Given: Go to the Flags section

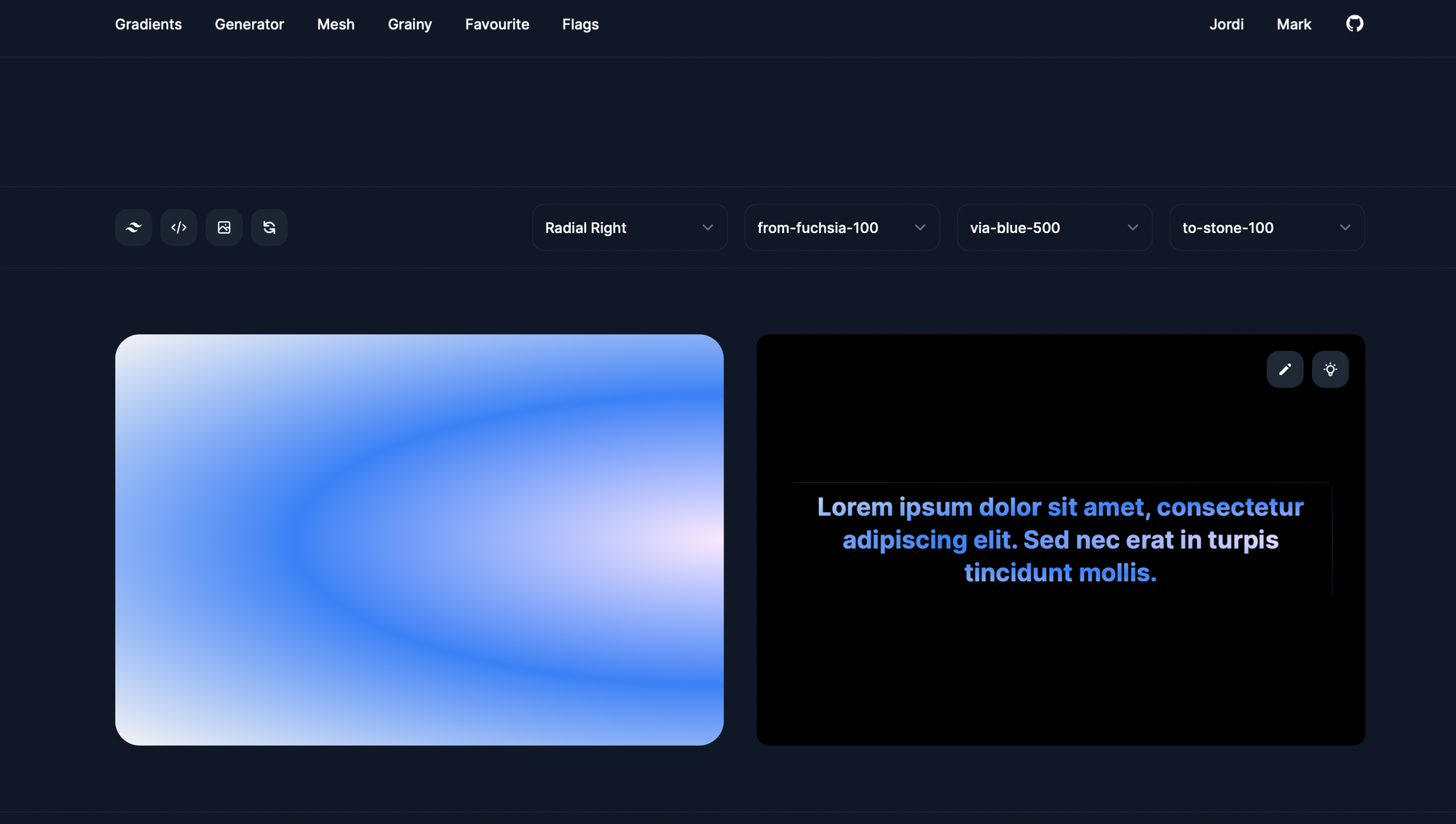Looking at the screenshot, I should coord(580,24).
